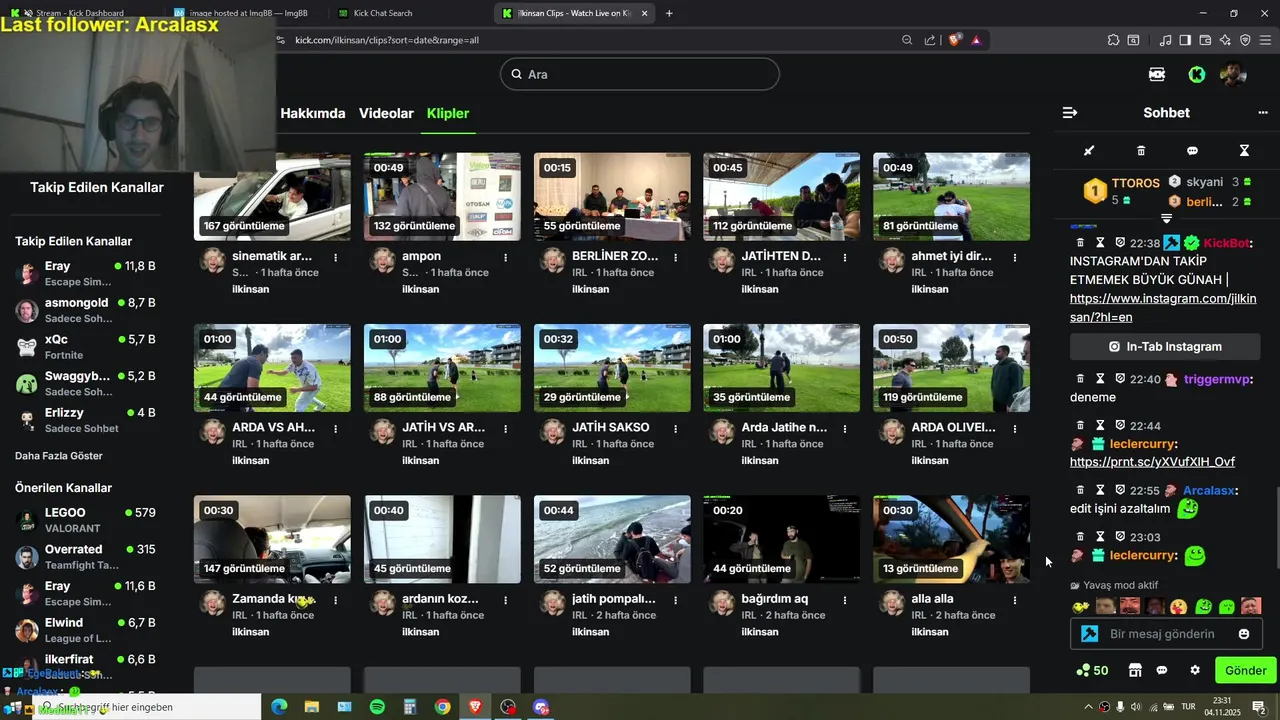Screen dimensions: 1280x720
Task: Click the chat bubble icon beside settings gear
Action: click(1162, 670)
